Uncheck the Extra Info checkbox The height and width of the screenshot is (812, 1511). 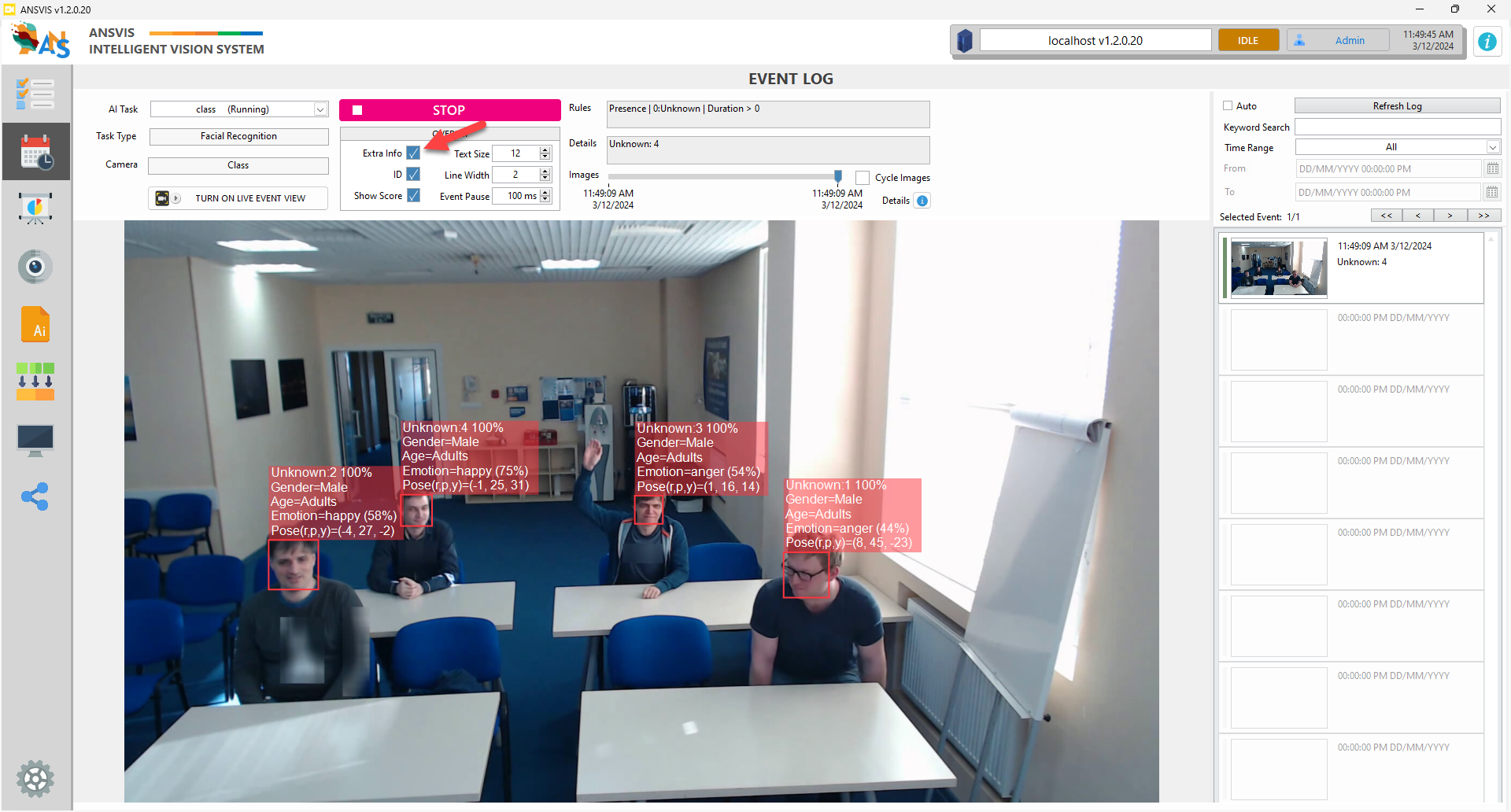coord(413,153)
